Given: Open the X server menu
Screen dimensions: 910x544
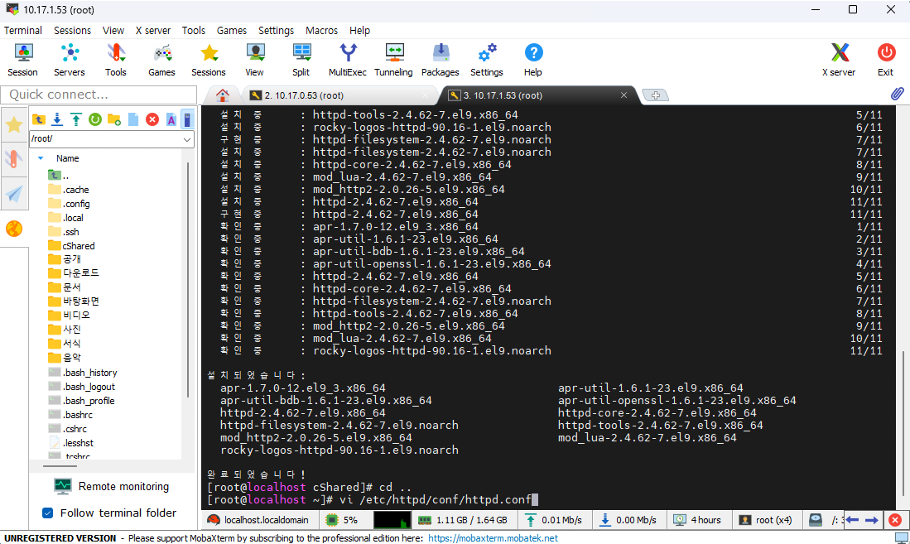Looking at the screenshot, I should [153, 30].
